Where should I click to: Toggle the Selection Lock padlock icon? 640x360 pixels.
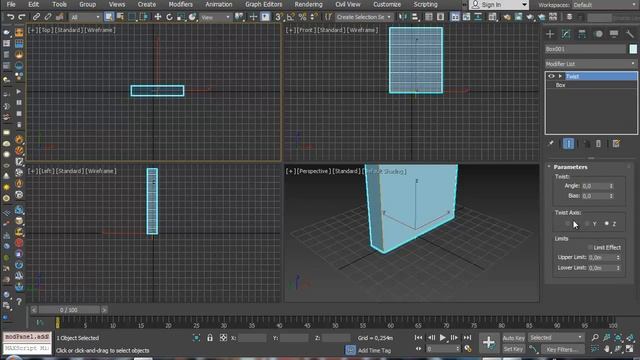(210, 338)
